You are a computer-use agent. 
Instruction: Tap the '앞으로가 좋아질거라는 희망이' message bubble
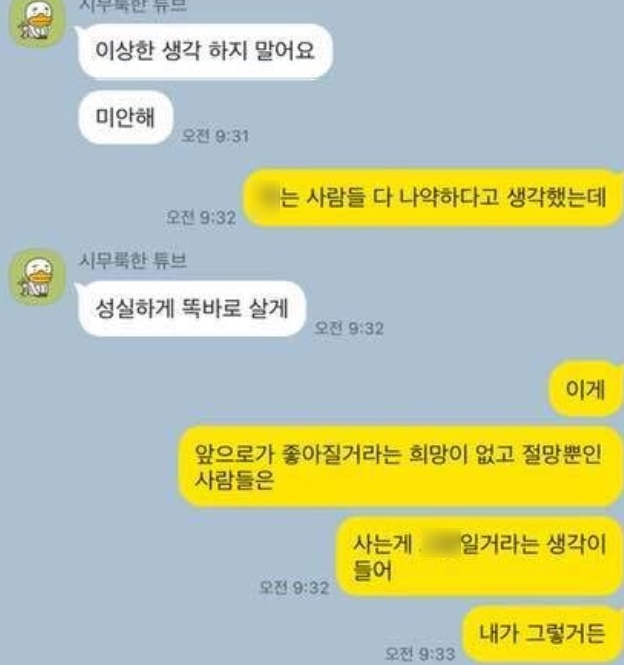pyautogui.click(x=401, y=467)
